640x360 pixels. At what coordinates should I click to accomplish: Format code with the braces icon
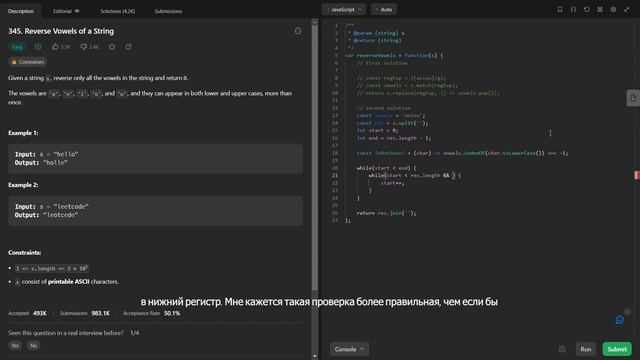point(573,9)
